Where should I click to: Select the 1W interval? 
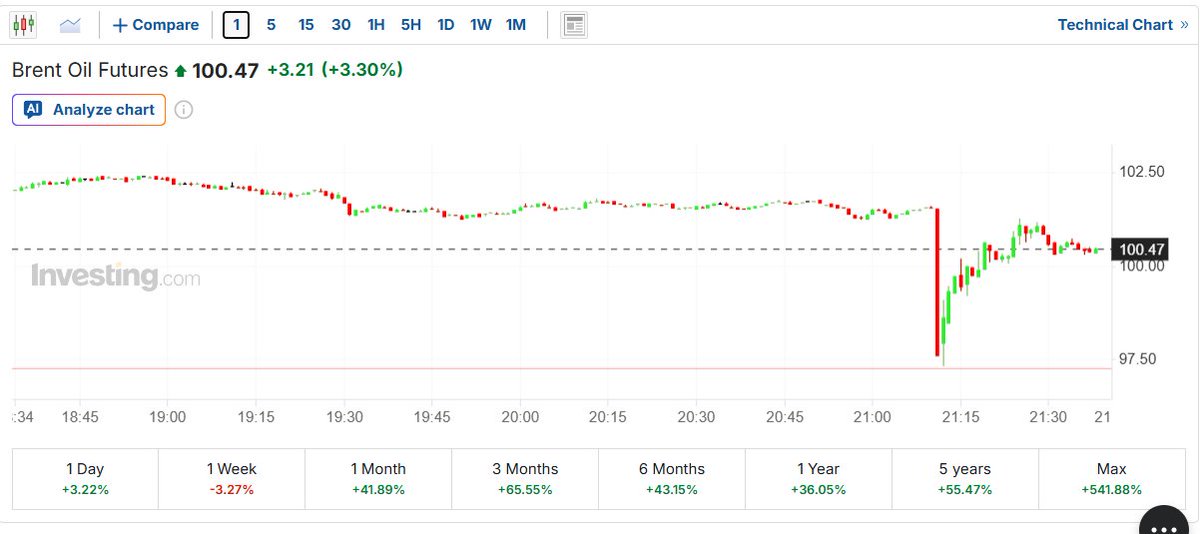[x=481, y=25]
